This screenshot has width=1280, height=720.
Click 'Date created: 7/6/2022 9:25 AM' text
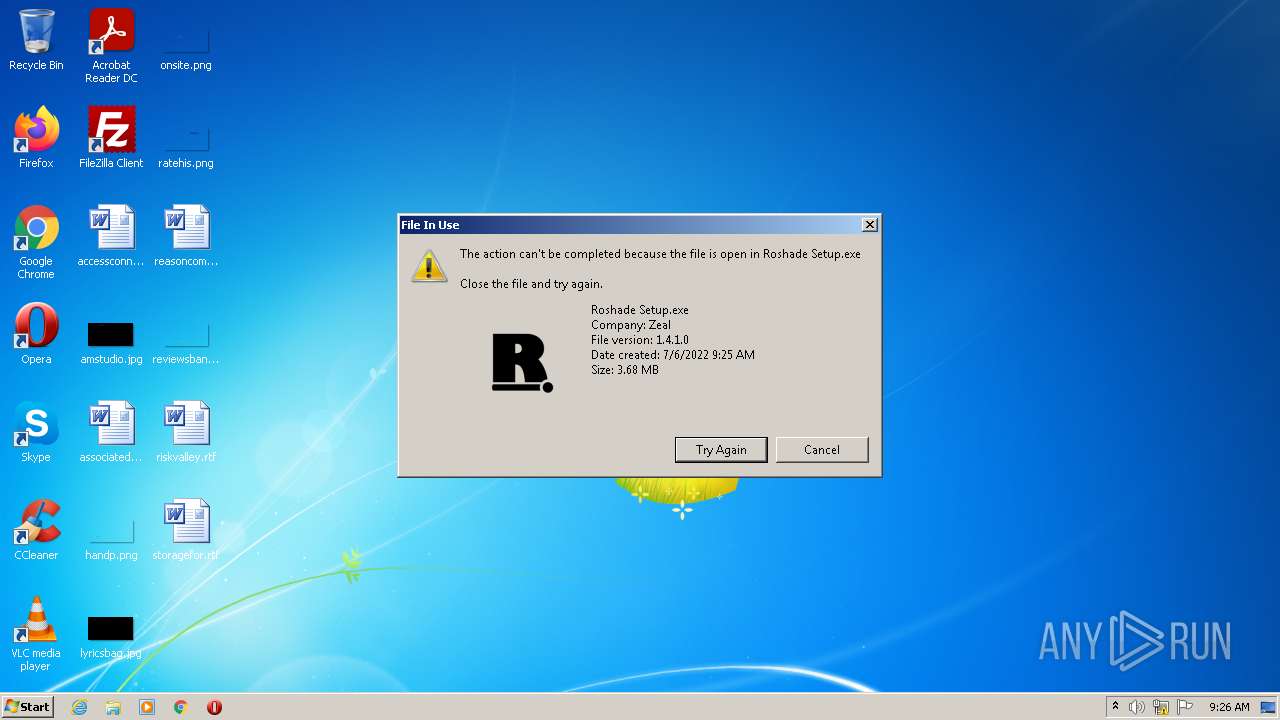point(673,355)
